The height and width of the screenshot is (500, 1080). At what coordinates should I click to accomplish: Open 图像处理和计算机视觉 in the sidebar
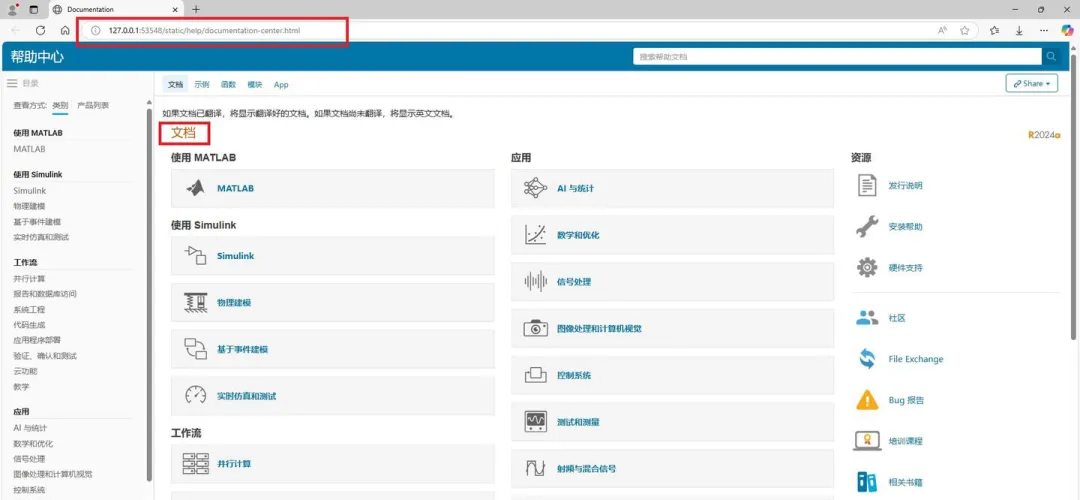click(53, 475)
